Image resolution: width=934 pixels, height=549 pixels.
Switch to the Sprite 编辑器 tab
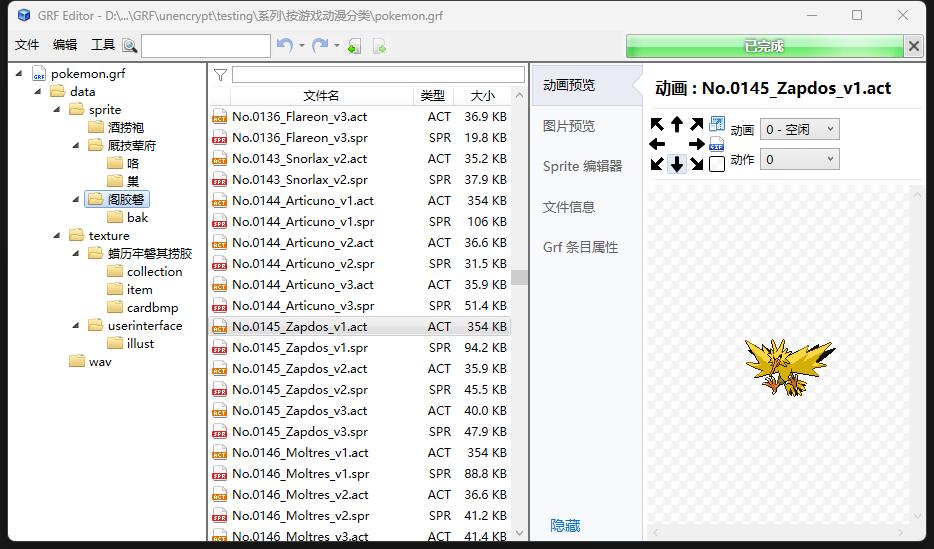point(582,166)
